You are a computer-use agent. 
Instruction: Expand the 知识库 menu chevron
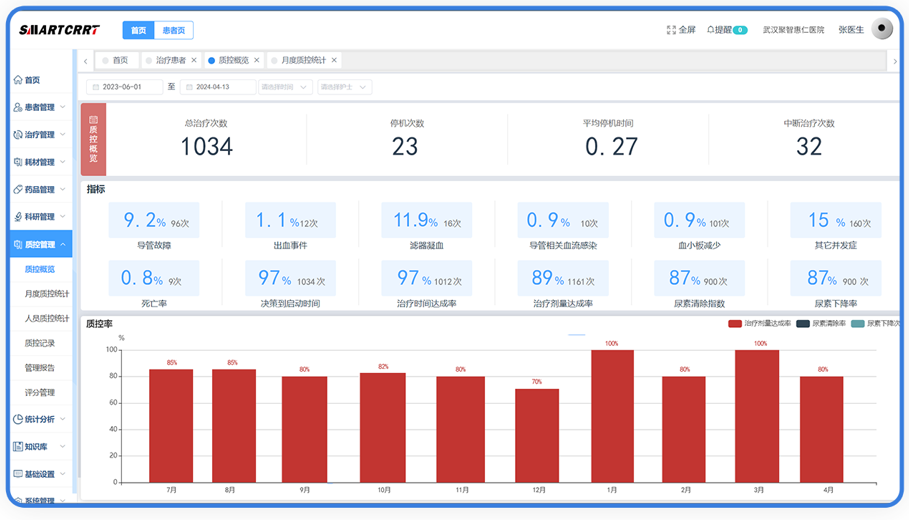[x=63, y=446]
